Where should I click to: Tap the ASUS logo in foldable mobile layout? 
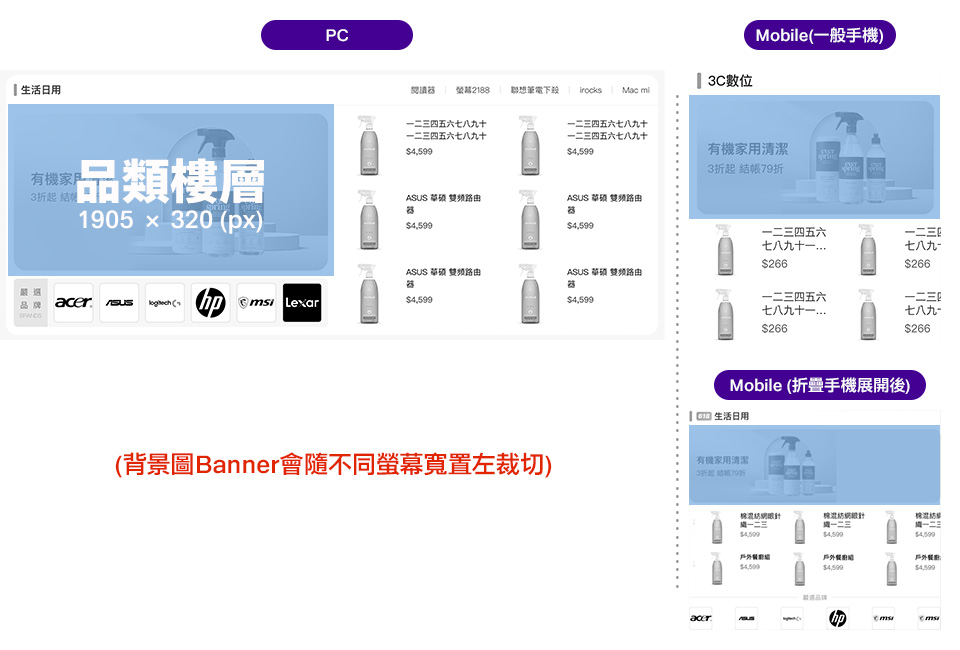tap(746, 618)
